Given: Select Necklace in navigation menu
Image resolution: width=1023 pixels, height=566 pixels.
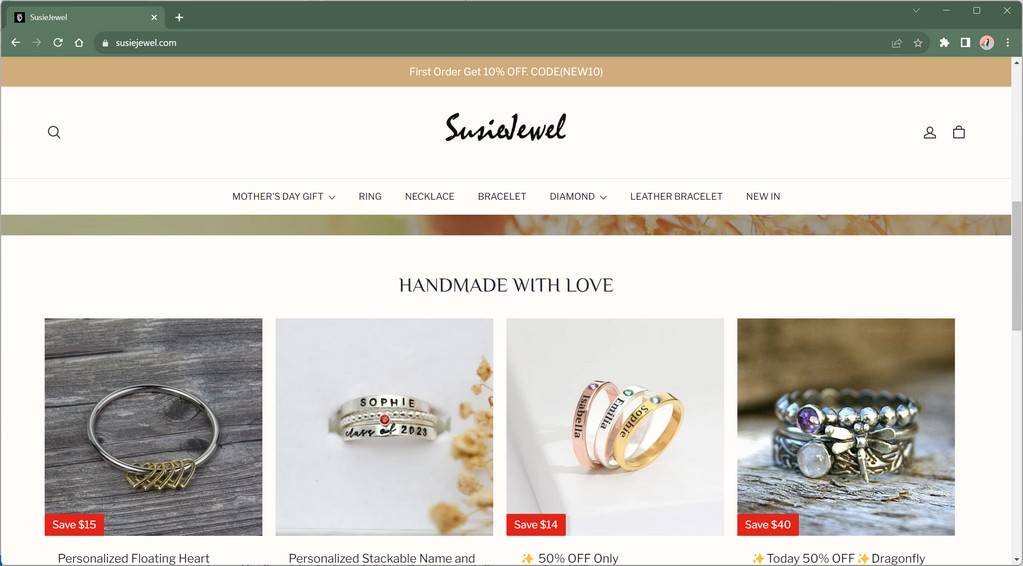Looking at the screenshot, I should (x=429, y=196).
